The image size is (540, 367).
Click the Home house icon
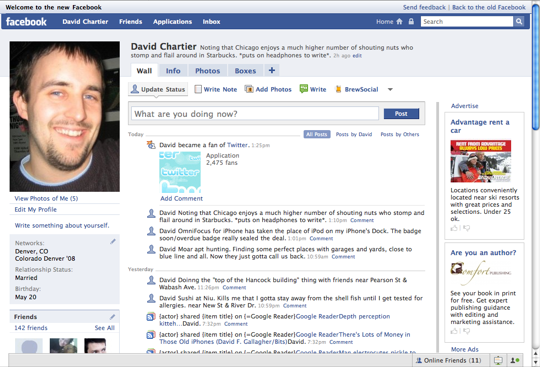click(x=399, y=21)
